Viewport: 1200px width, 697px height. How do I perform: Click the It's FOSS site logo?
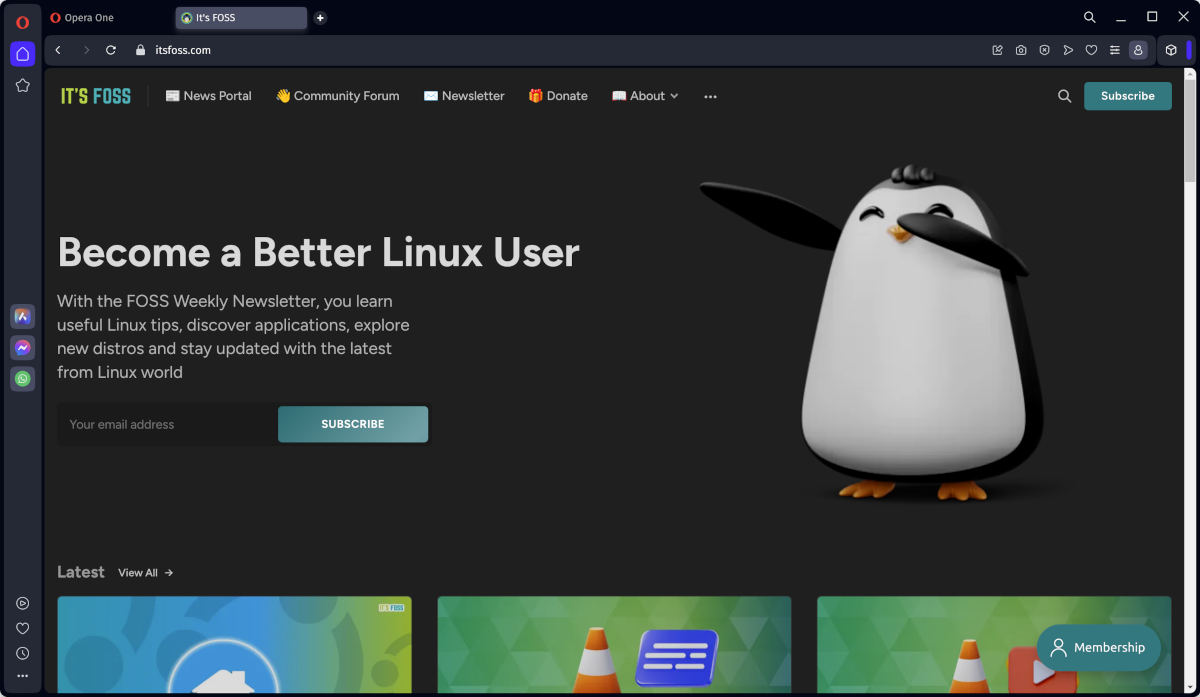[95, 95]
